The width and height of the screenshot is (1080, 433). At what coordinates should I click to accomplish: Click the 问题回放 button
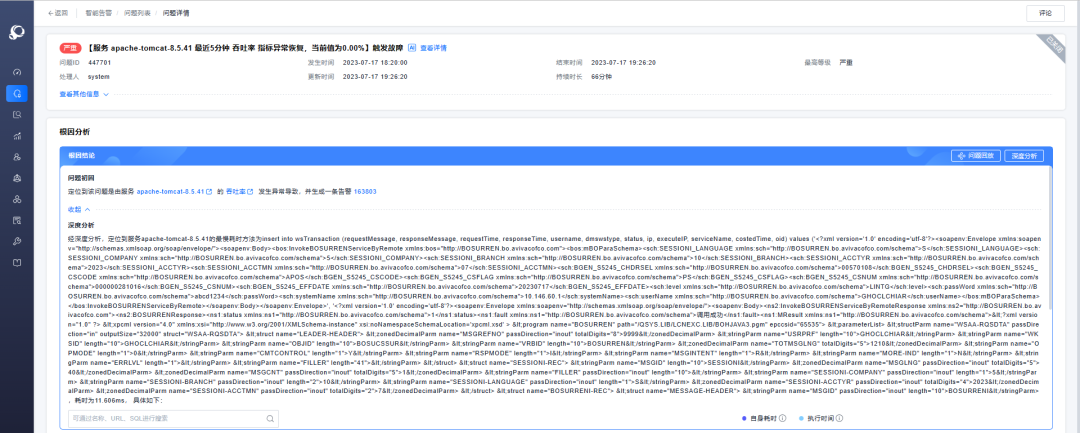974,156
